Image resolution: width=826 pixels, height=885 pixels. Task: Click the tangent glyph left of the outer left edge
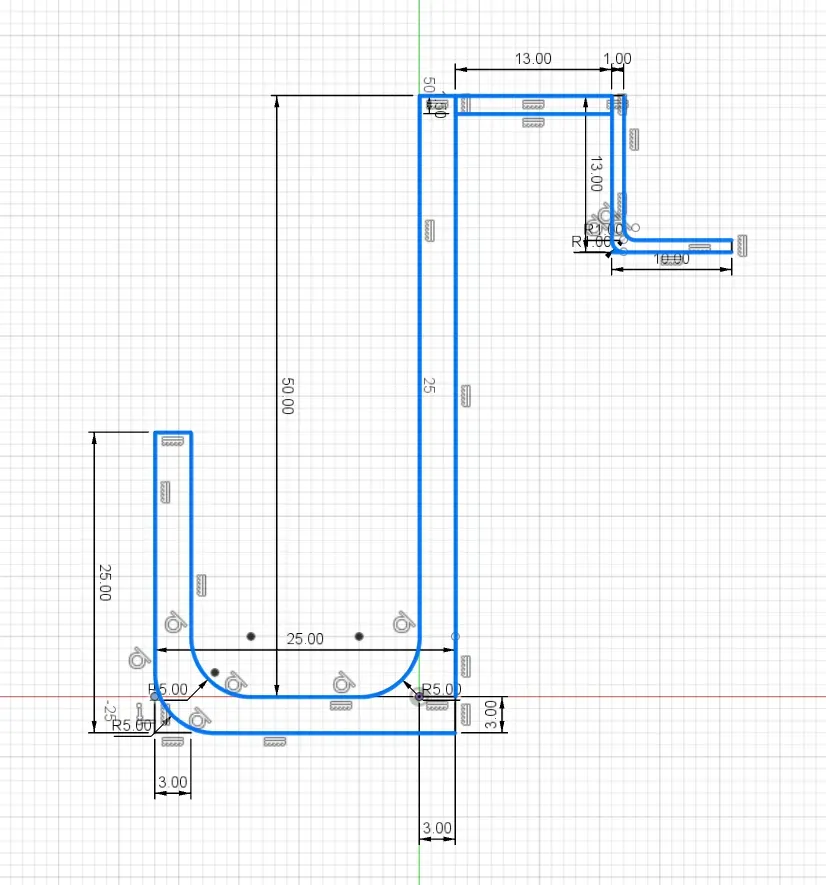[138, 659]
